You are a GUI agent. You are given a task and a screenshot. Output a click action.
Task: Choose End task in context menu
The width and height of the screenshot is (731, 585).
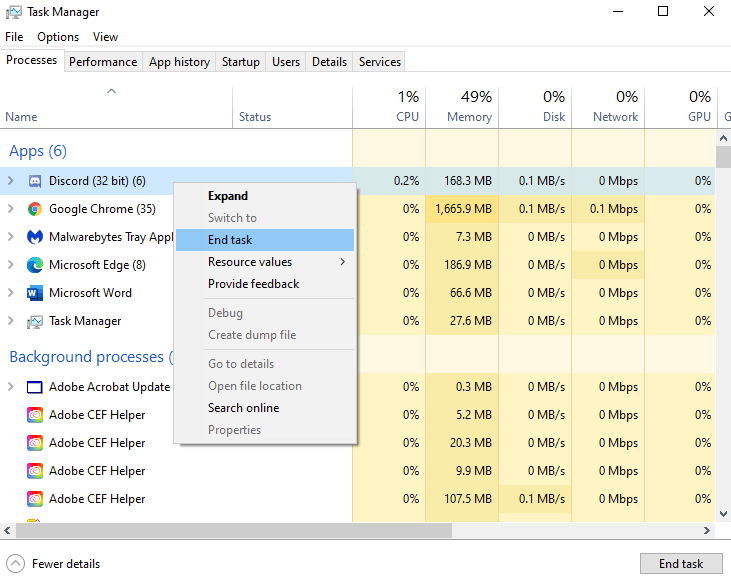[x=265, y=240]
